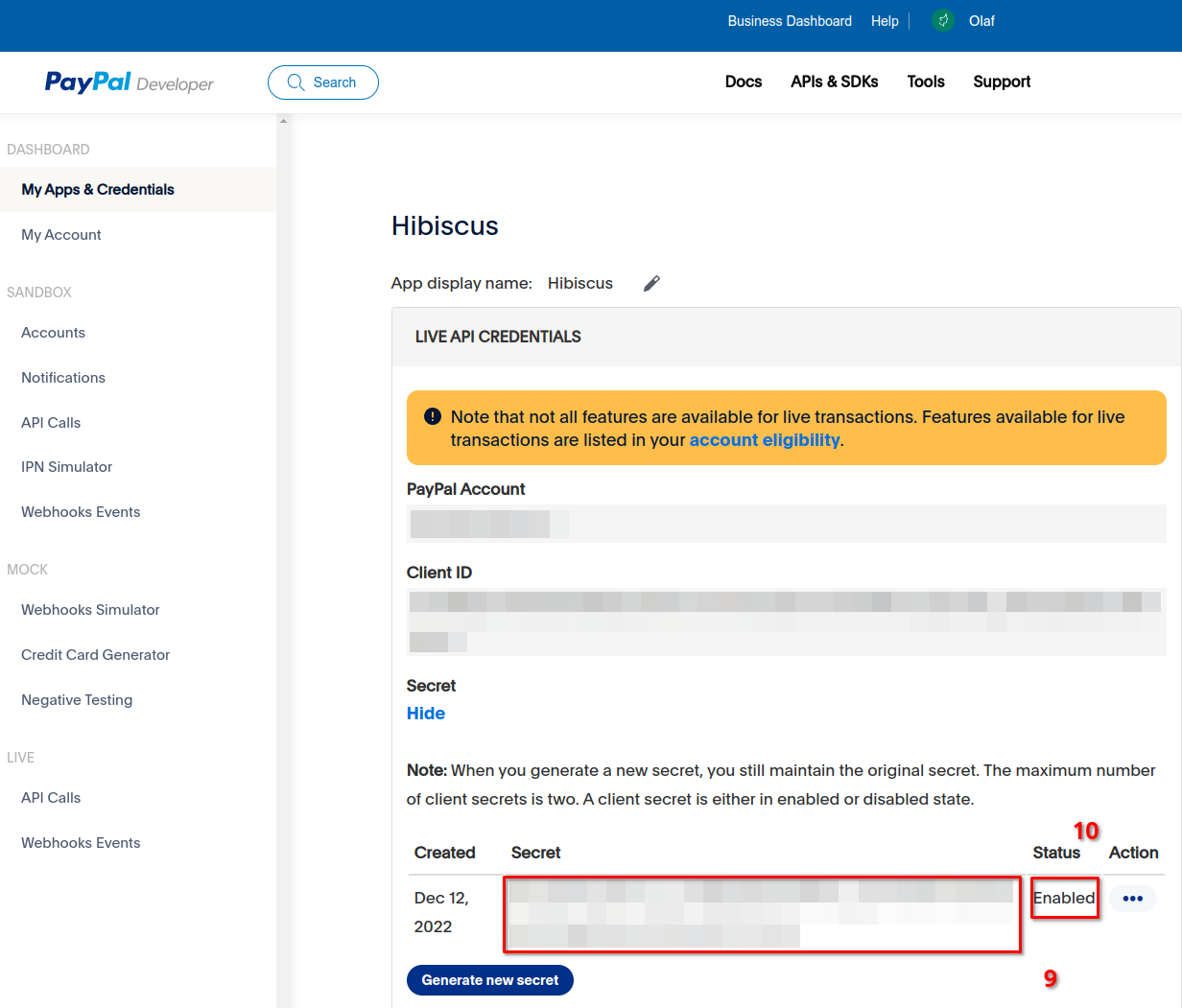Click the MOCK section label in the sidebar
Image resolution: width=1182 pixels, height=1008 pixels.
[x=27, y=570]
